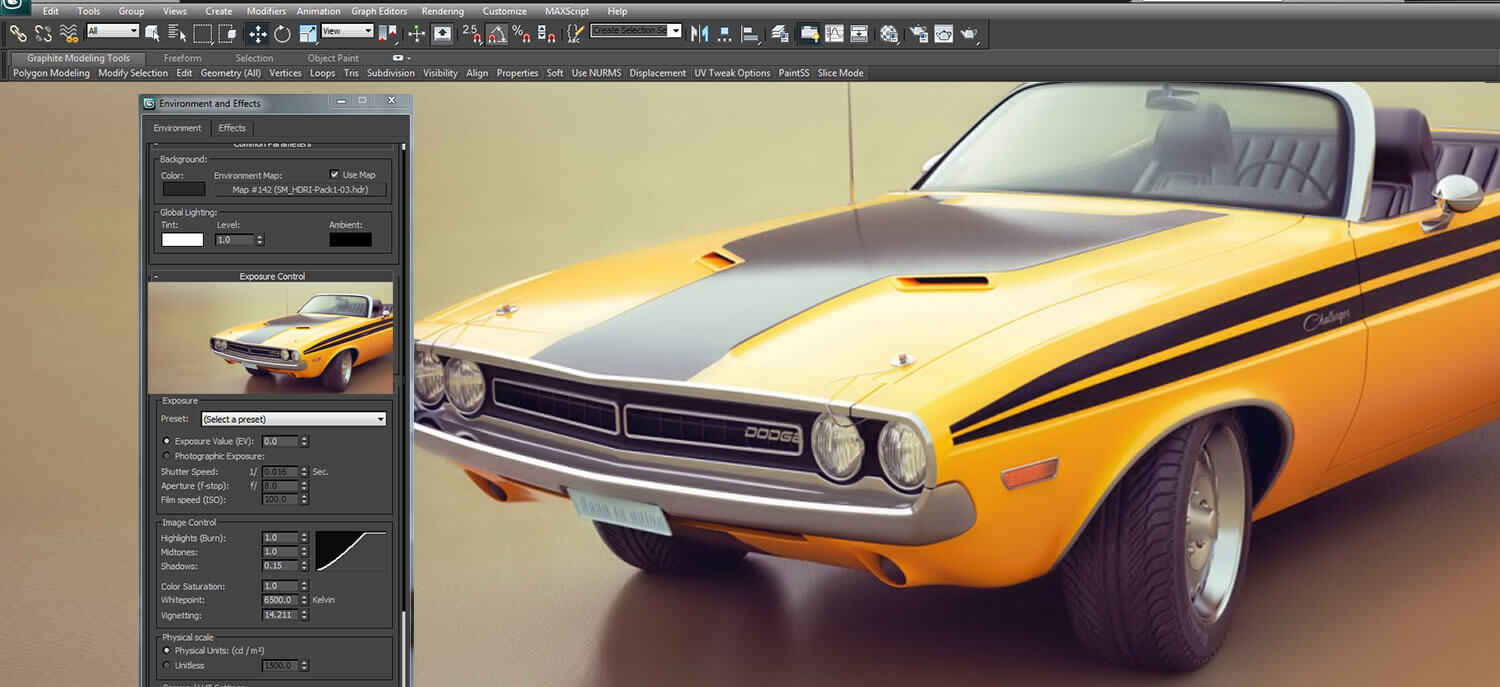Click the Whitepoint Kelvin value field
The image size is (1500, 687).
pyautogui.click(x=280, y=600)
